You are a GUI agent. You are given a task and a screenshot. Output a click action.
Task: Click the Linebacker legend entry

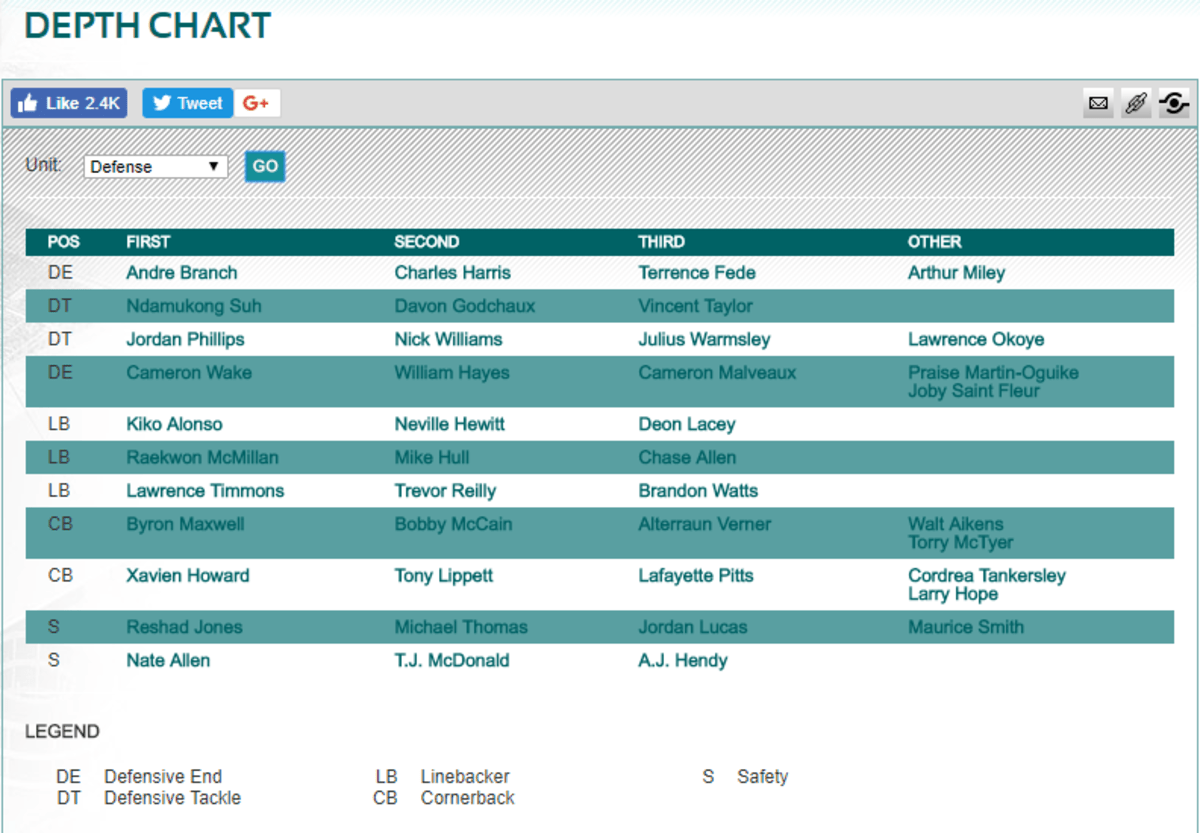click(465, 776)
